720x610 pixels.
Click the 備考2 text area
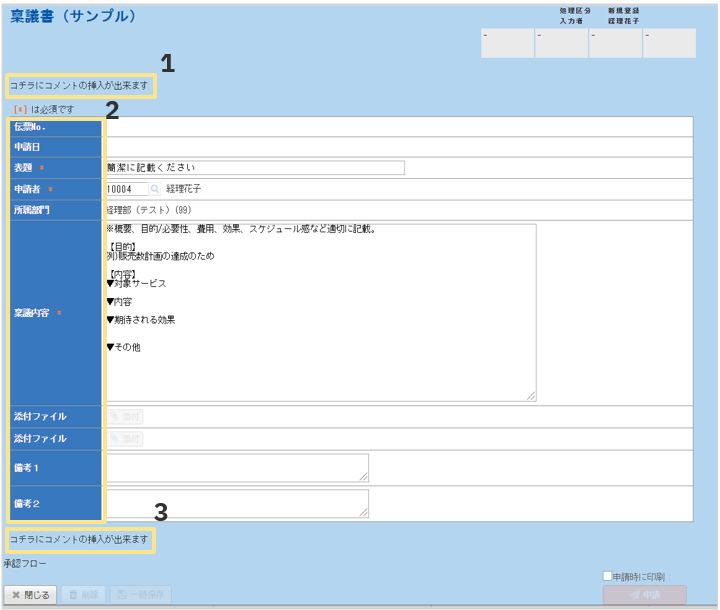[236, 503]
